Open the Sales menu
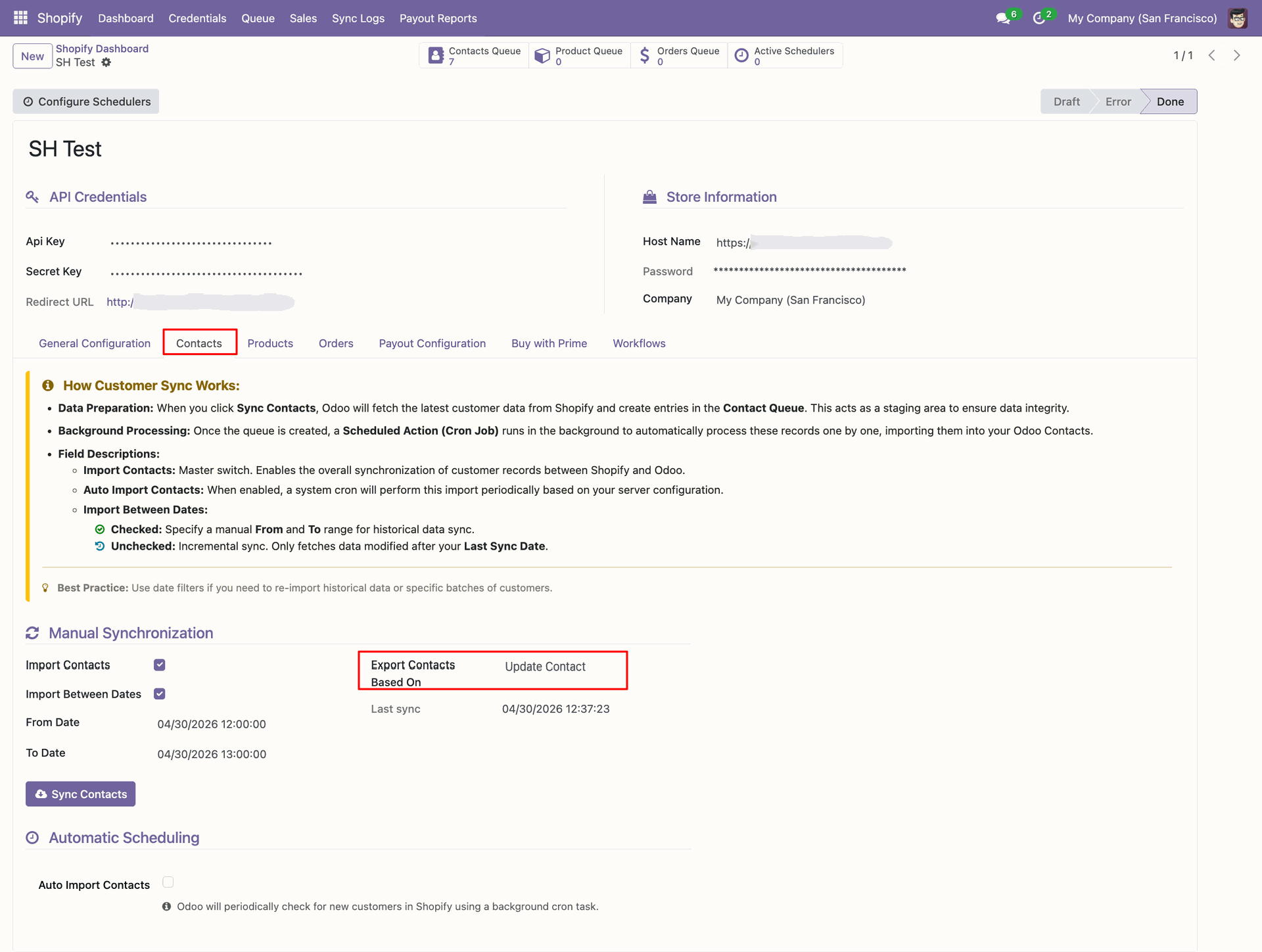The image size is (1262, 952). [x=303, y=18]
